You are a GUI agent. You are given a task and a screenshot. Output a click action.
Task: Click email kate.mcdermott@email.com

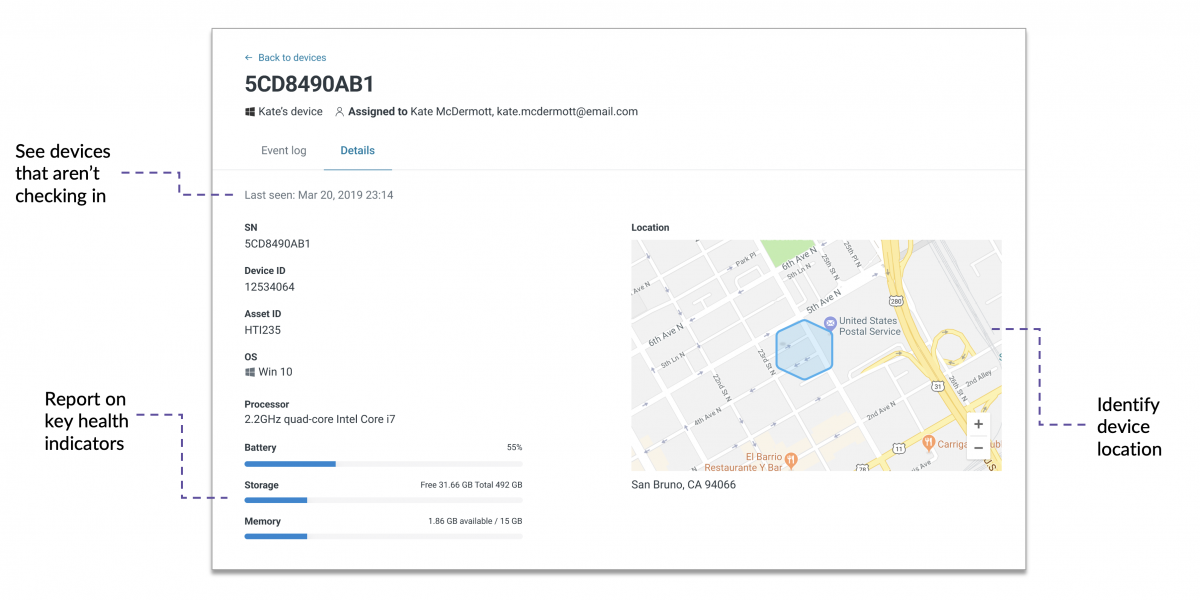(x=567, y=112)
